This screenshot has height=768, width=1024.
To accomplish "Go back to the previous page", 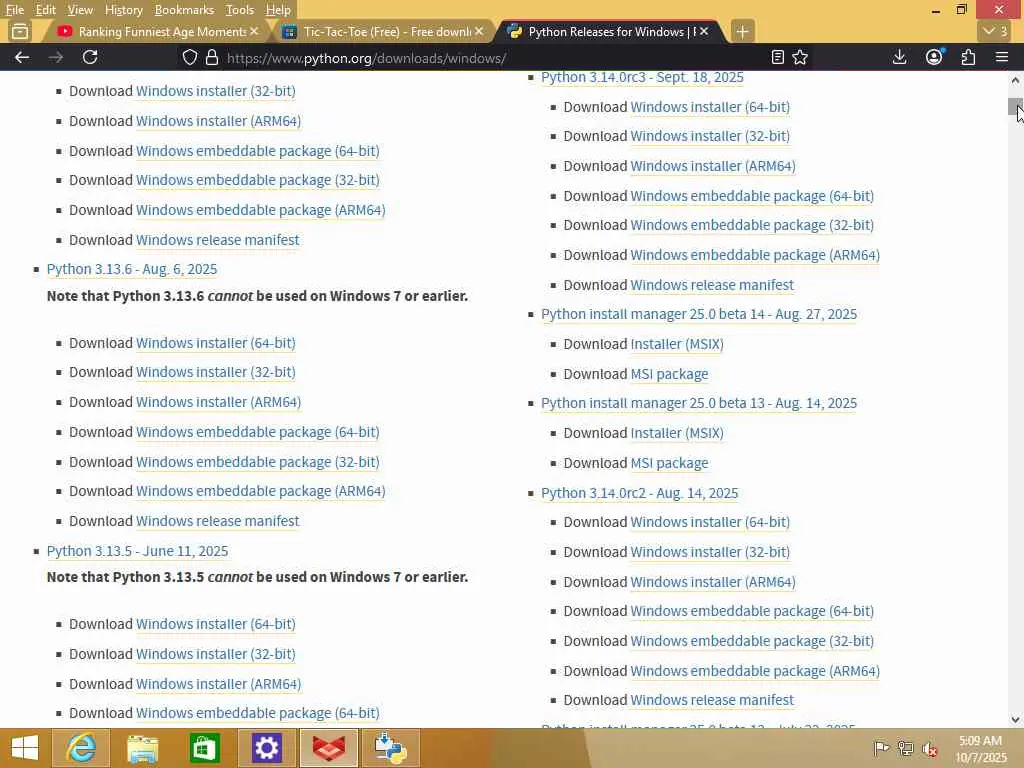I will click(x=22, y=57).
